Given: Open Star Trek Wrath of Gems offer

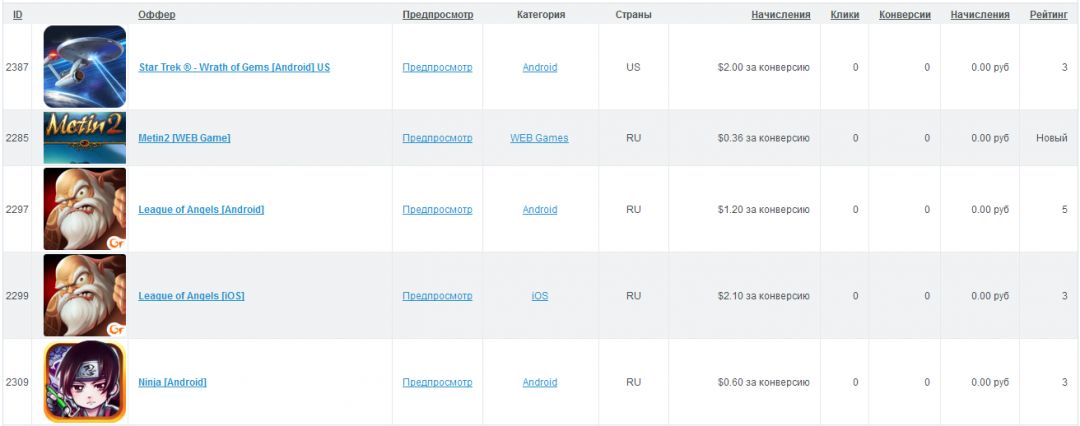Looking at the screenshot, I should [x=234, y=68].
